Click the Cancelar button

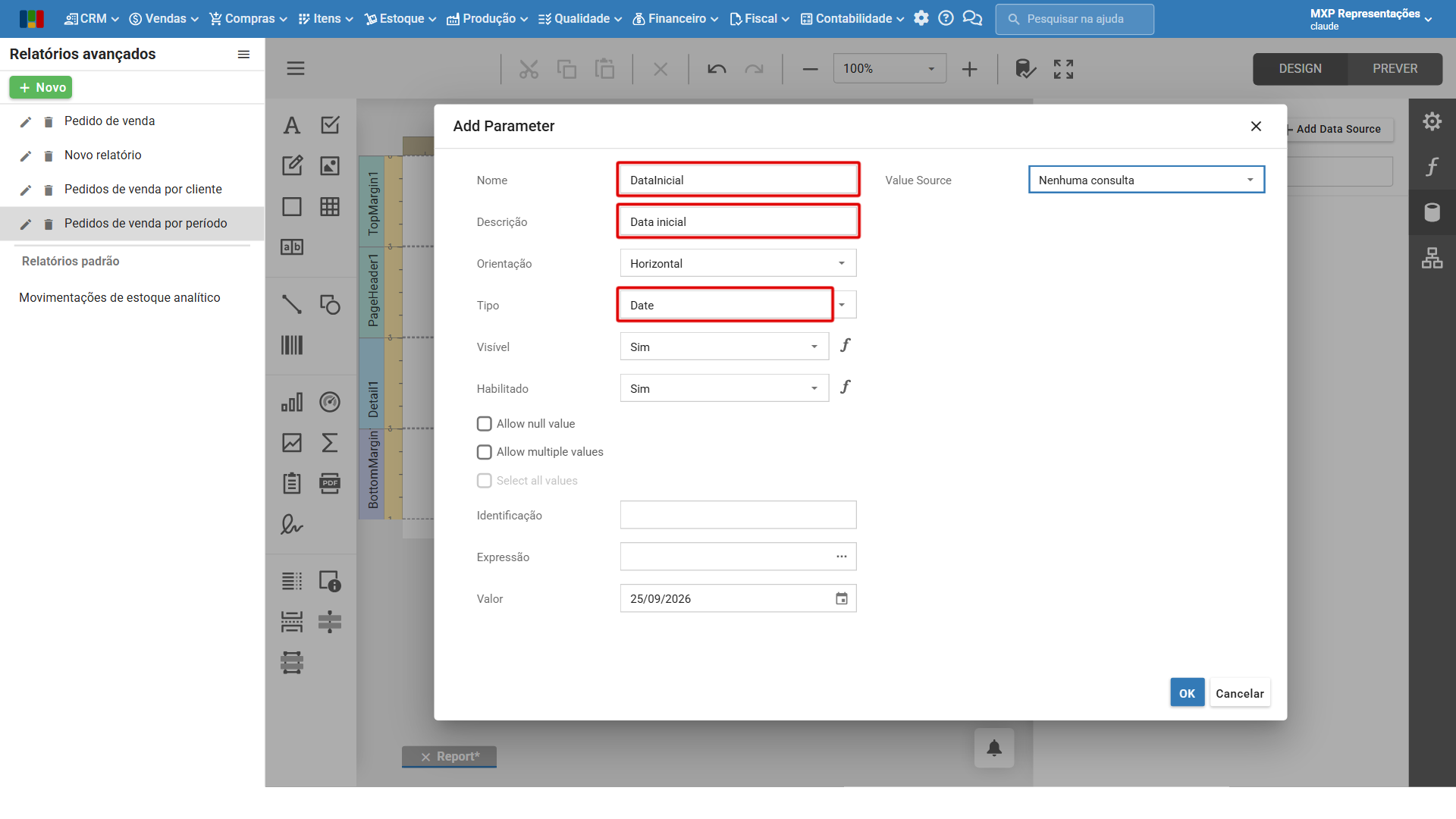tap(1239, 693)
